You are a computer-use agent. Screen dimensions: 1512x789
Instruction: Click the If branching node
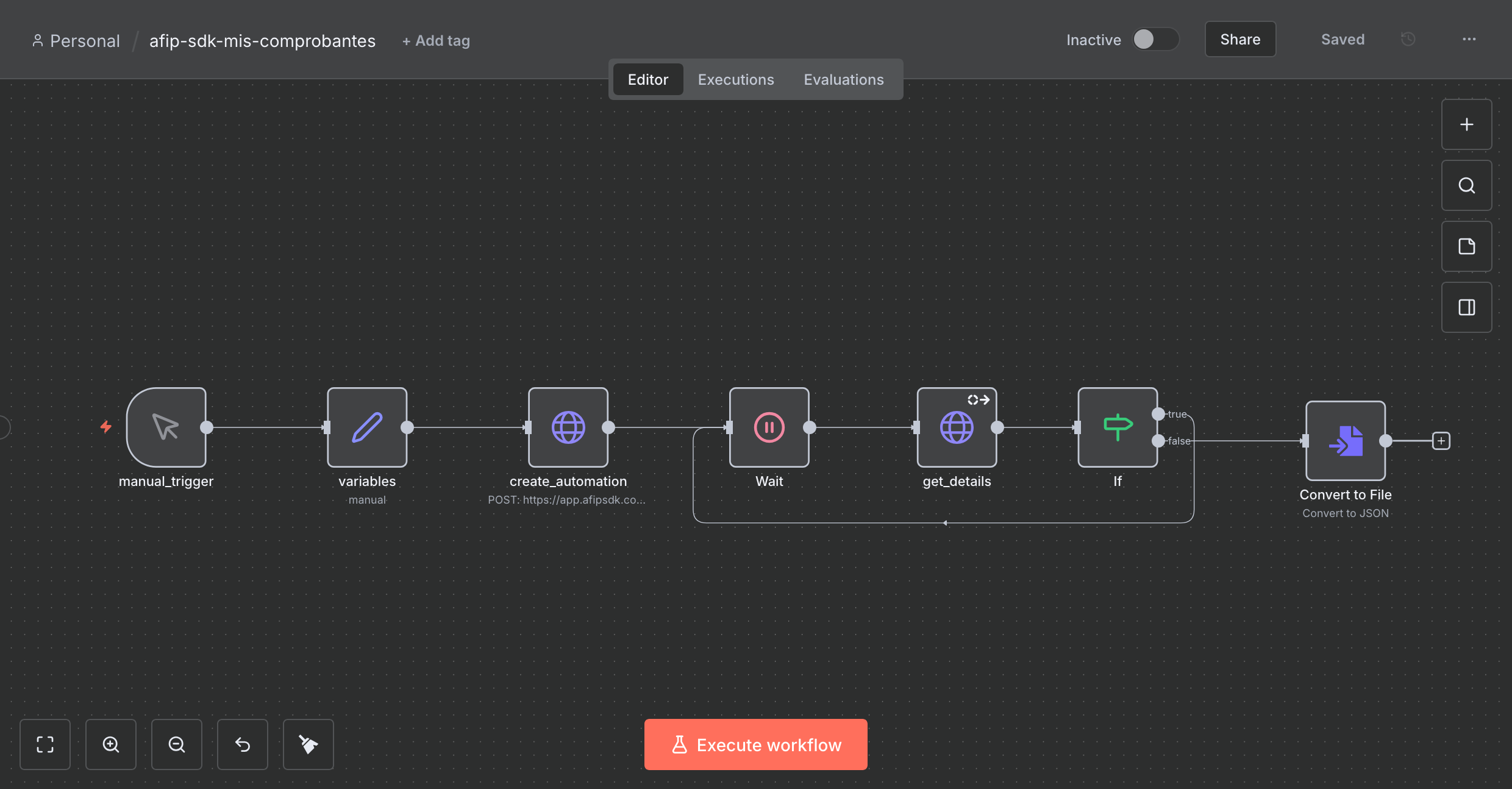tap(1117, 427)
